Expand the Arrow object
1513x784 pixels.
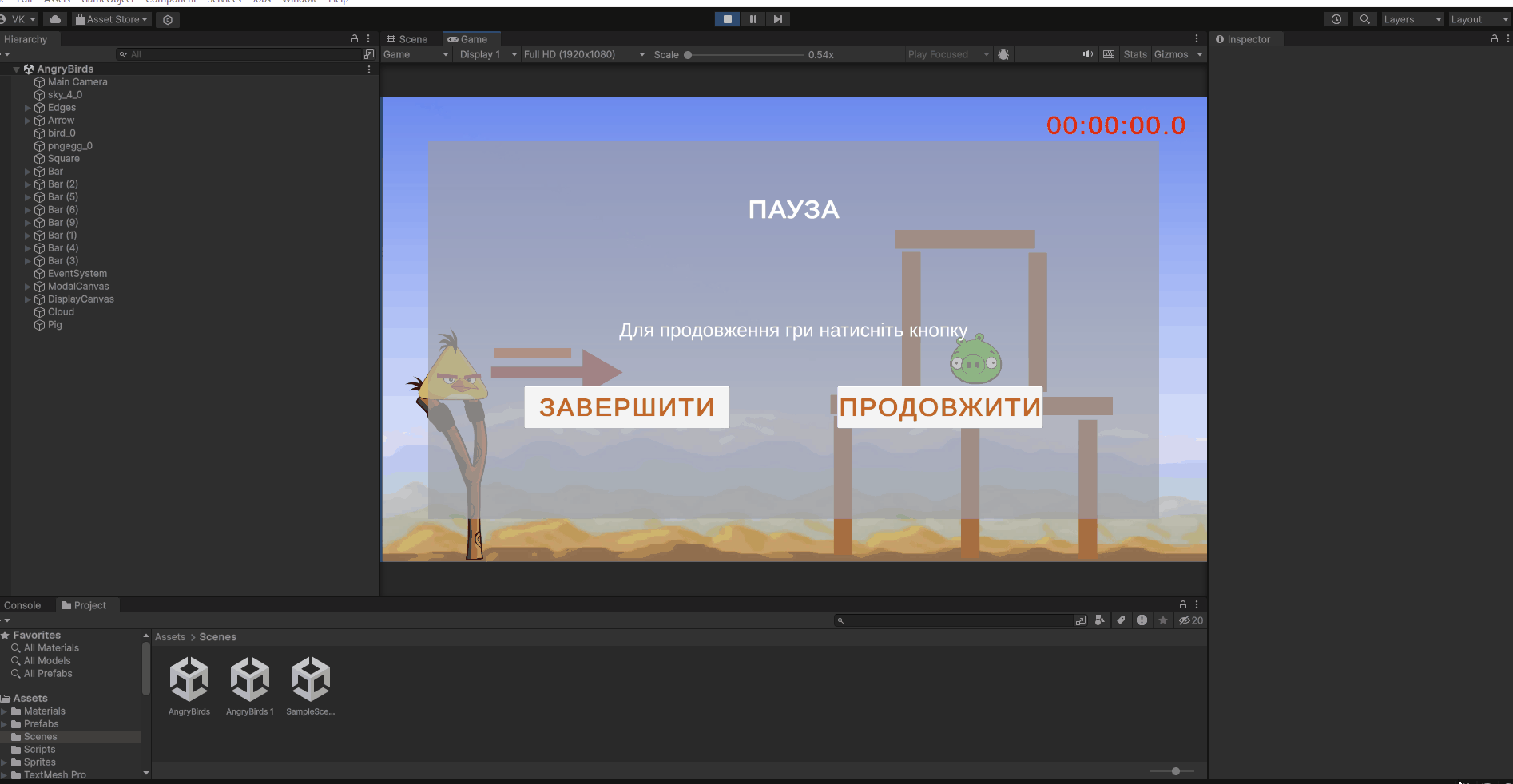click(27, 121)
